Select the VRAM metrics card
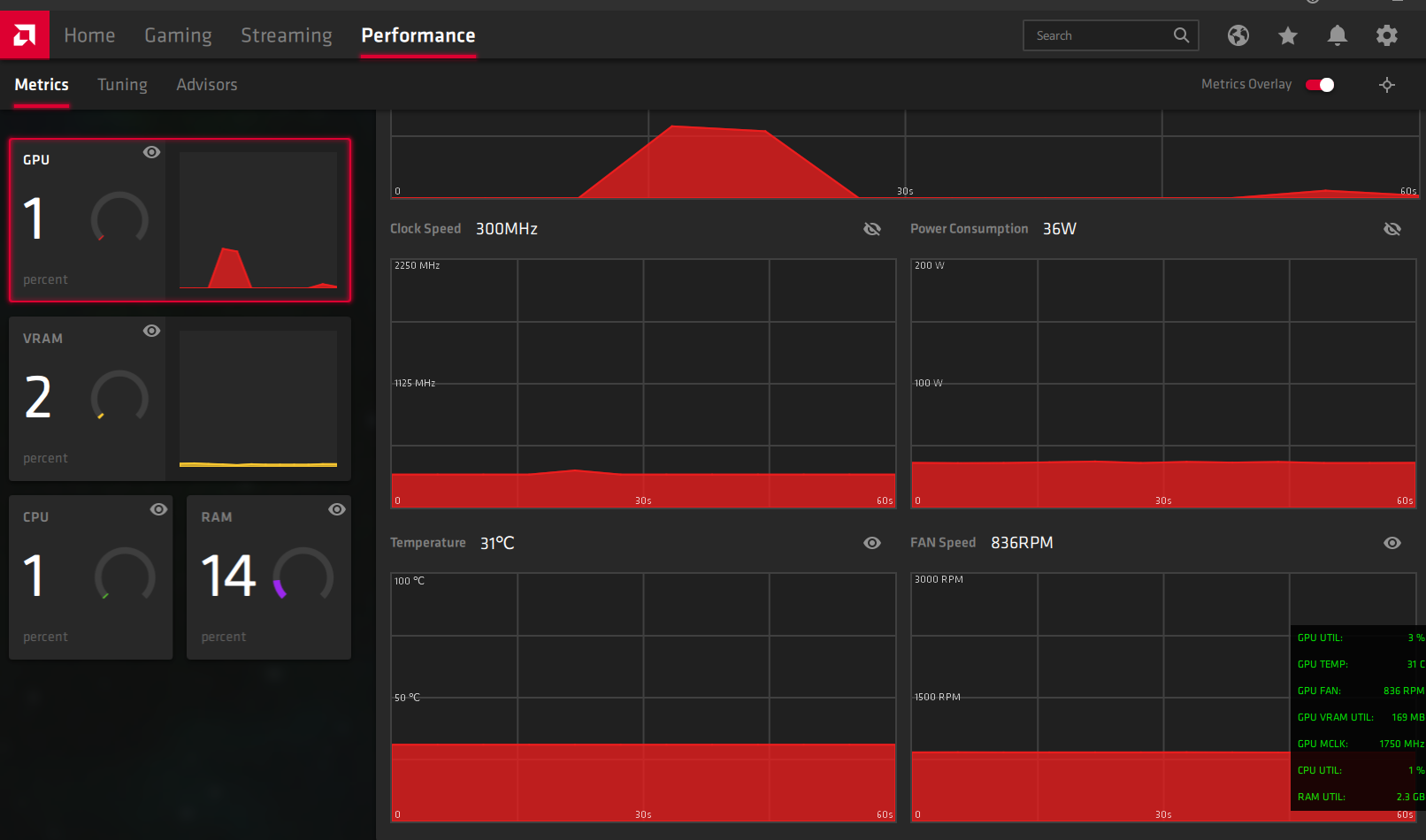1426x840 pixels. click(x=180, y=399)
